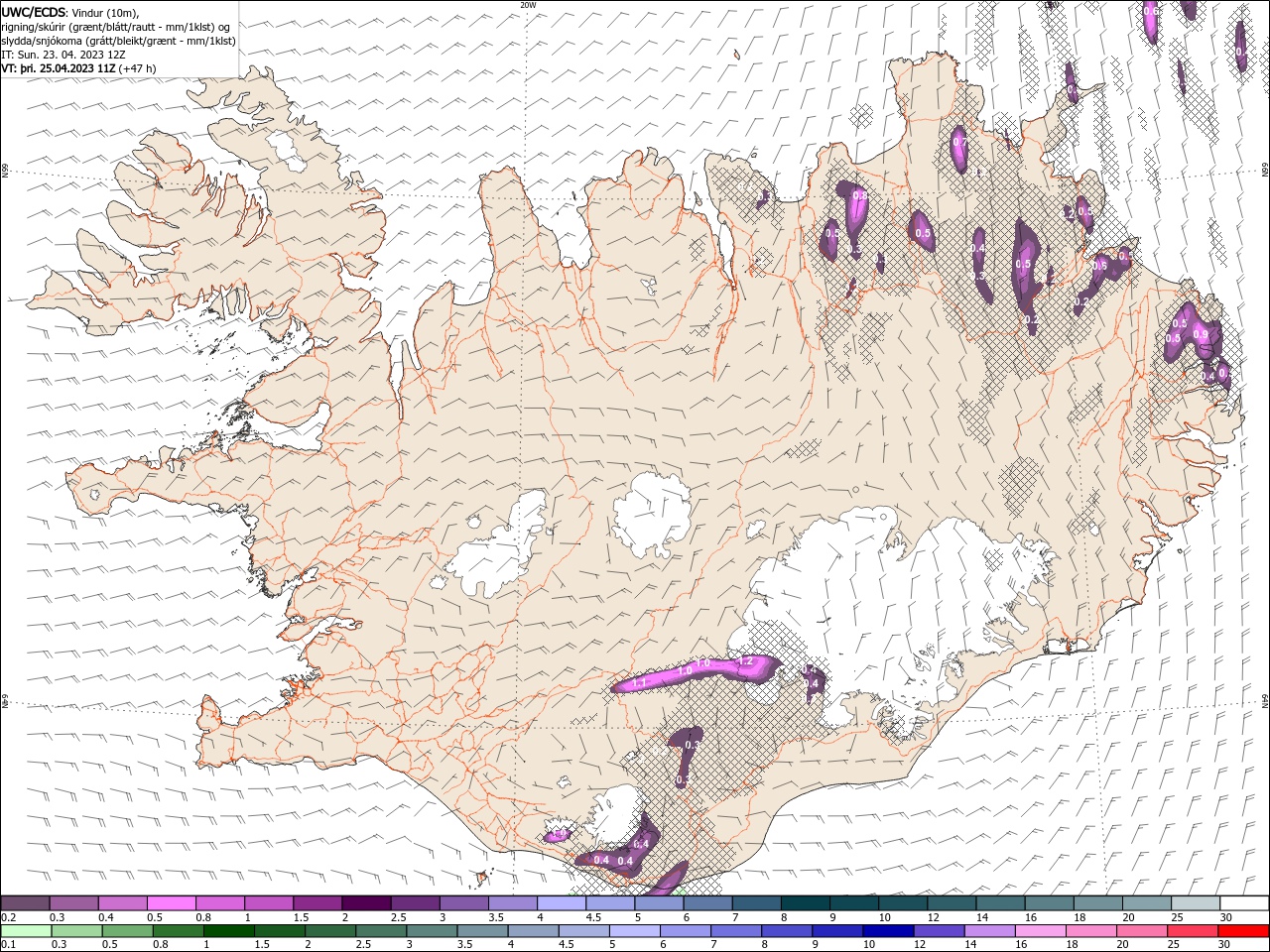The height and width of the screenshot is (952, 1270).
Task: Click the '1.1' precipitation value on the map
Action: [x=640, y=683]
